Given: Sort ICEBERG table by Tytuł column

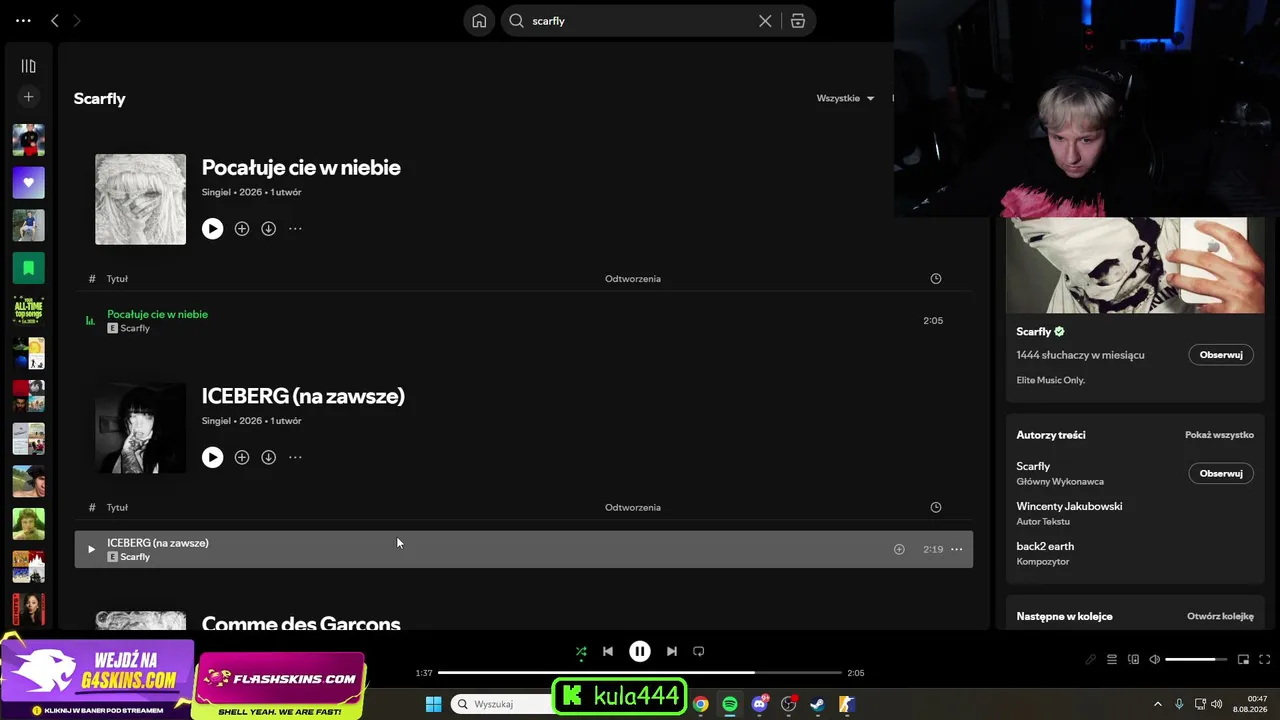Looking at the screenshot, I should [117, 507].
